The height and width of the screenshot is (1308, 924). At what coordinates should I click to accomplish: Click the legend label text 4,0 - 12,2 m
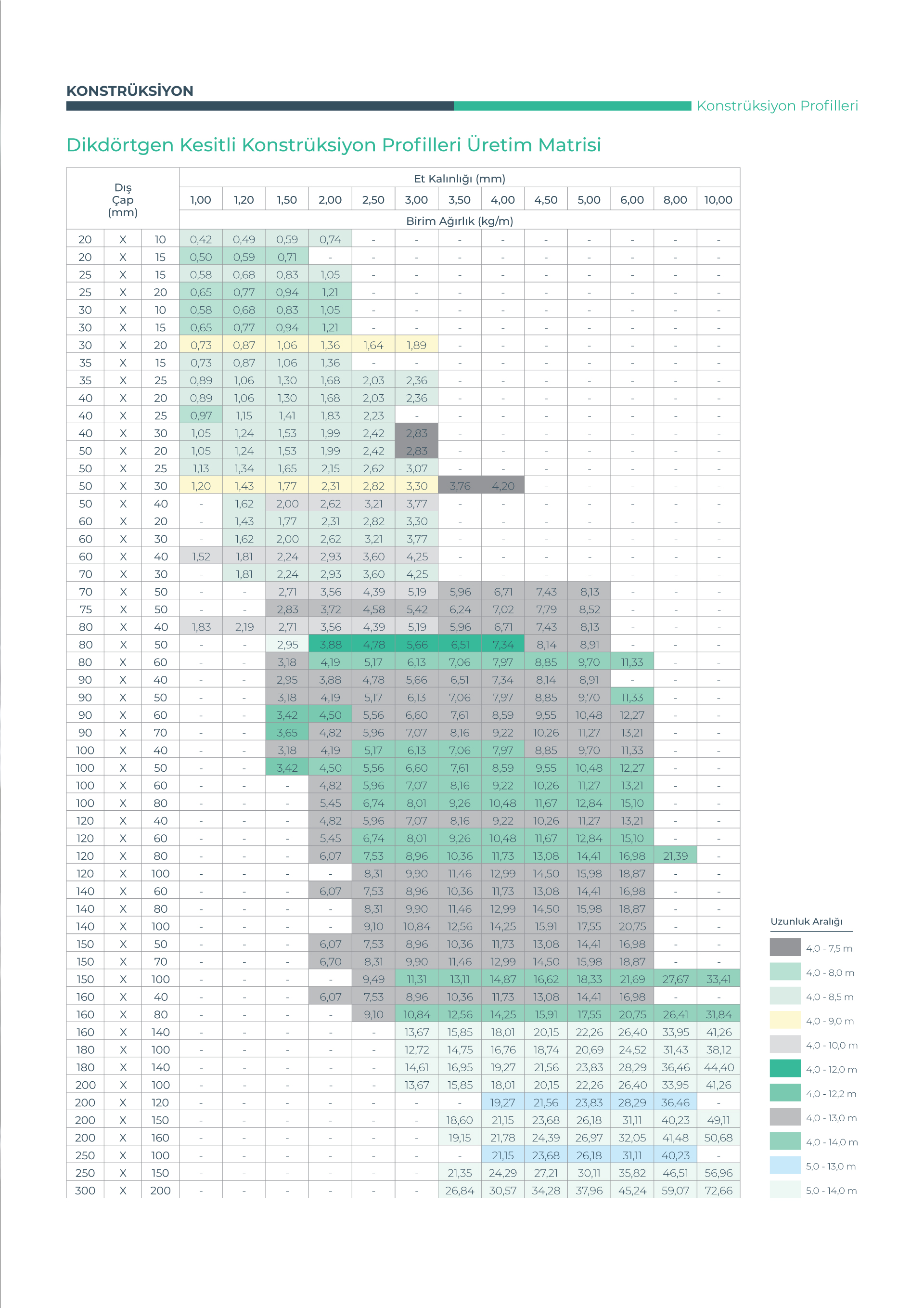pyautogui.click(x=831, y=1094)
